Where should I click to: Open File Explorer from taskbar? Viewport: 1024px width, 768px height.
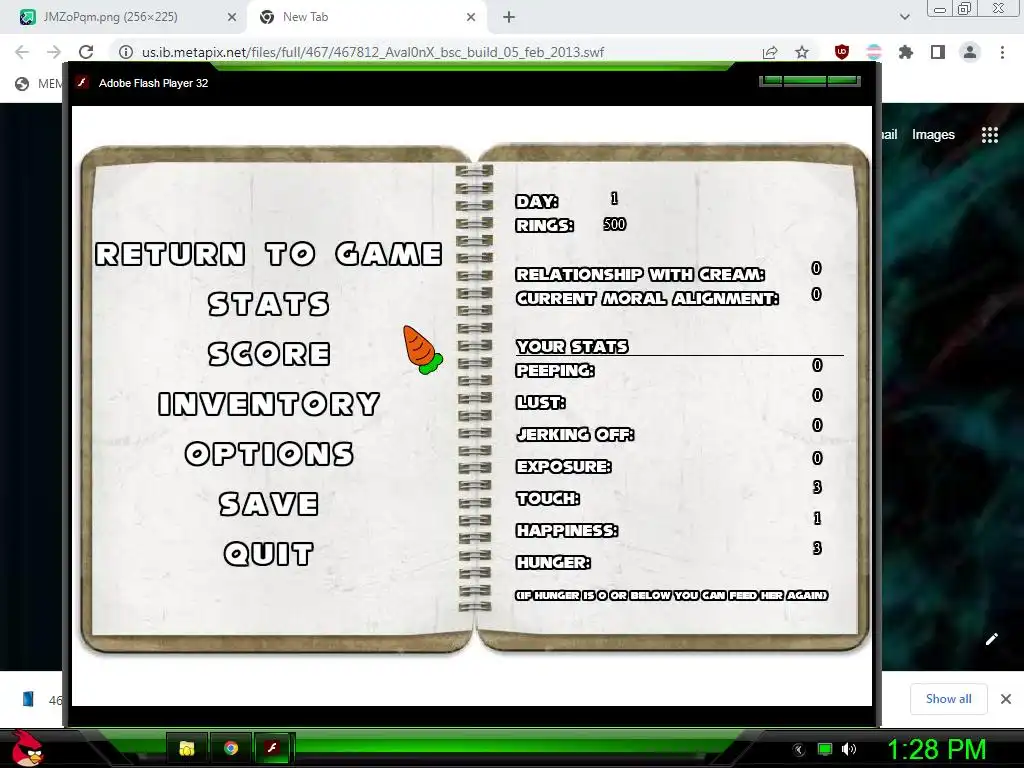(187, 748)
